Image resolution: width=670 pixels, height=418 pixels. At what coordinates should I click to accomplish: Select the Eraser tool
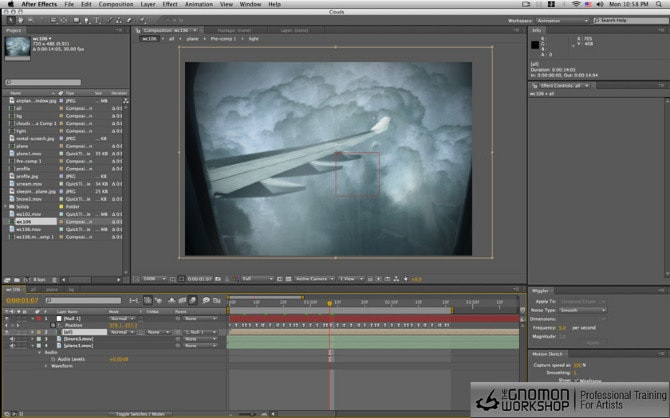pyautogui.click(x=129, y=20)
